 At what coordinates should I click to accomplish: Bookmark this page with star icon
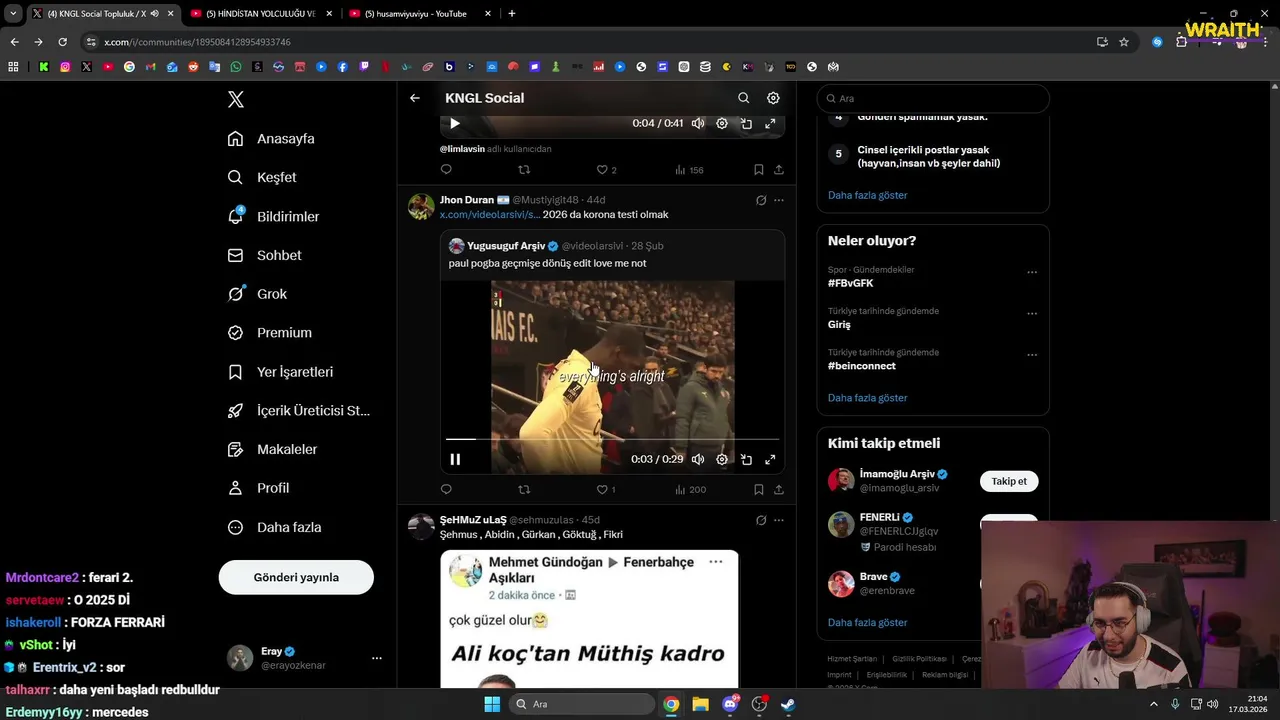(1124, 42)
